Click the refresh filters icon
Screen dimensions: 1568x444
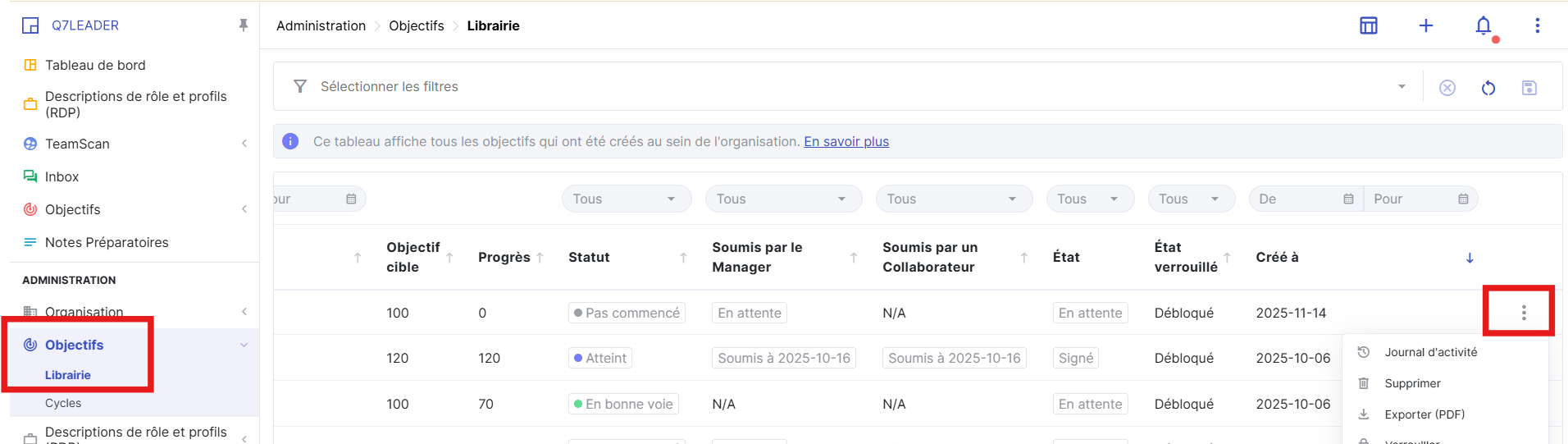pyautogui.click(x=1488, y=88)
